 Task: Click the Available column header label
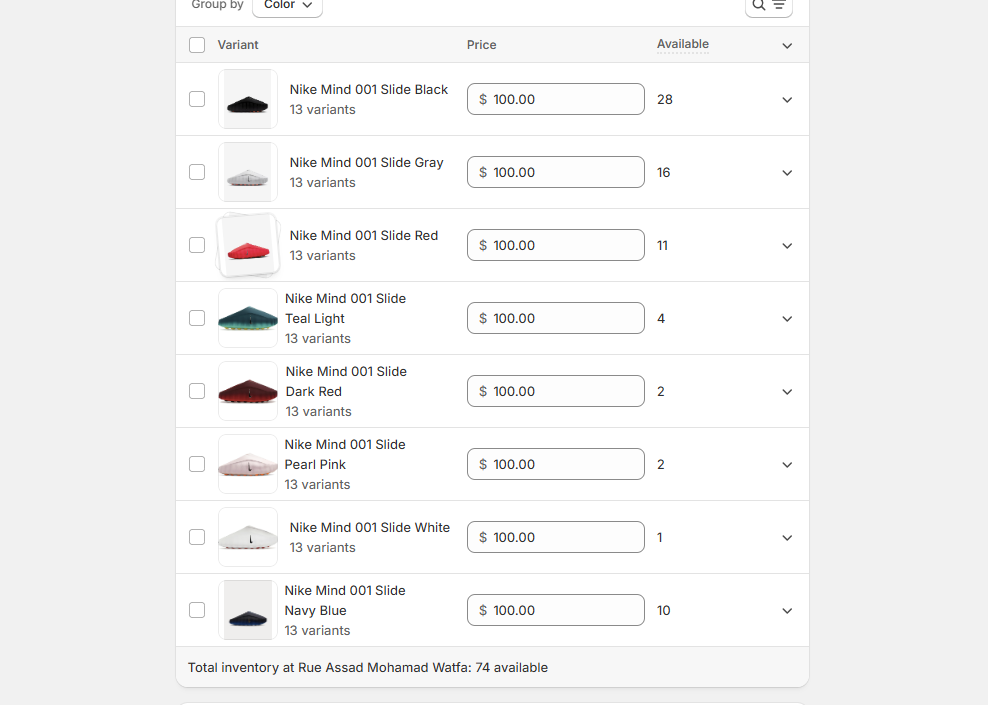[x=683, y=44]
